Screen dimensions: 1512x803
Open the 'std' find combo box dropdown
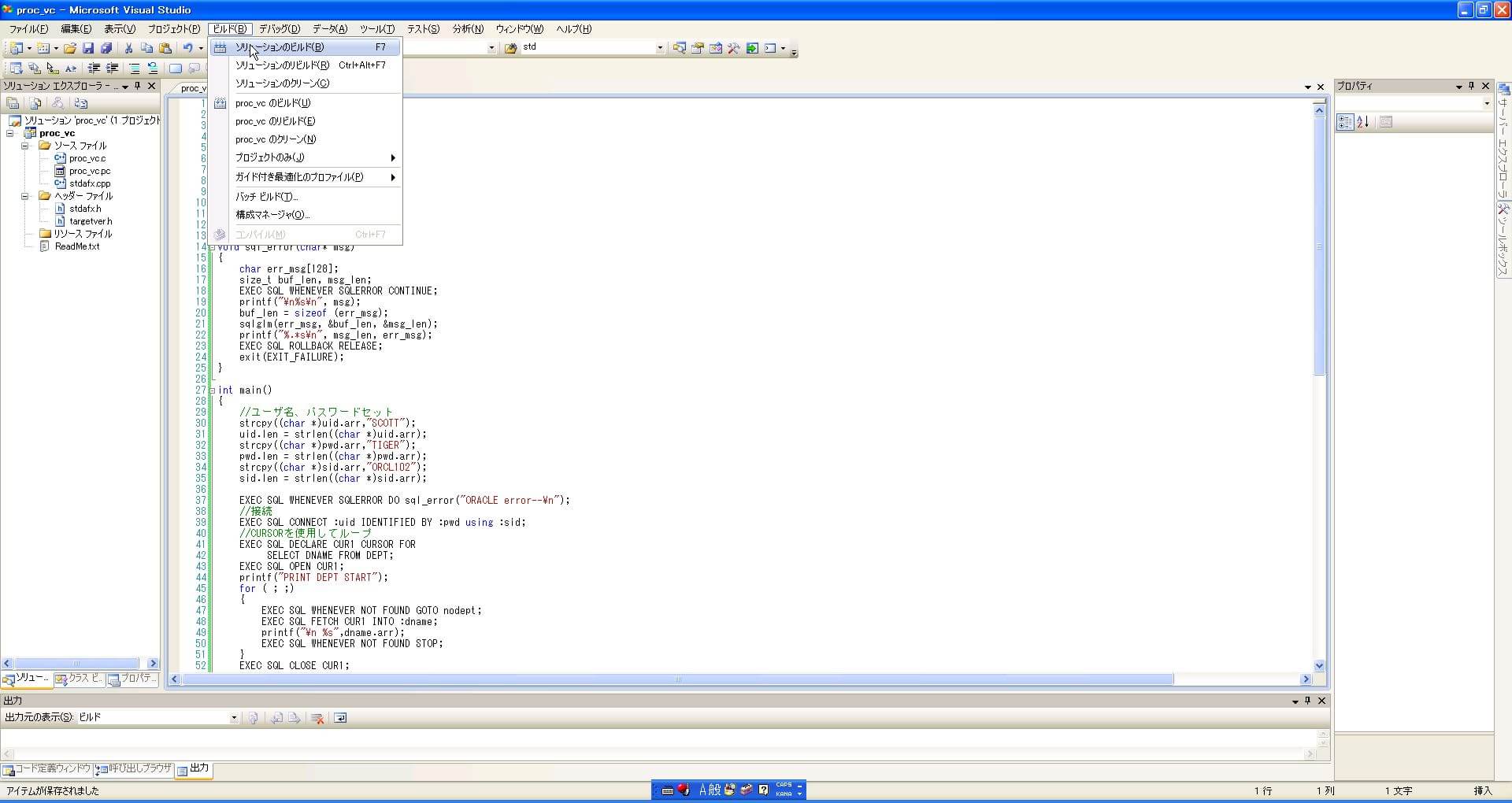(660, 47)
